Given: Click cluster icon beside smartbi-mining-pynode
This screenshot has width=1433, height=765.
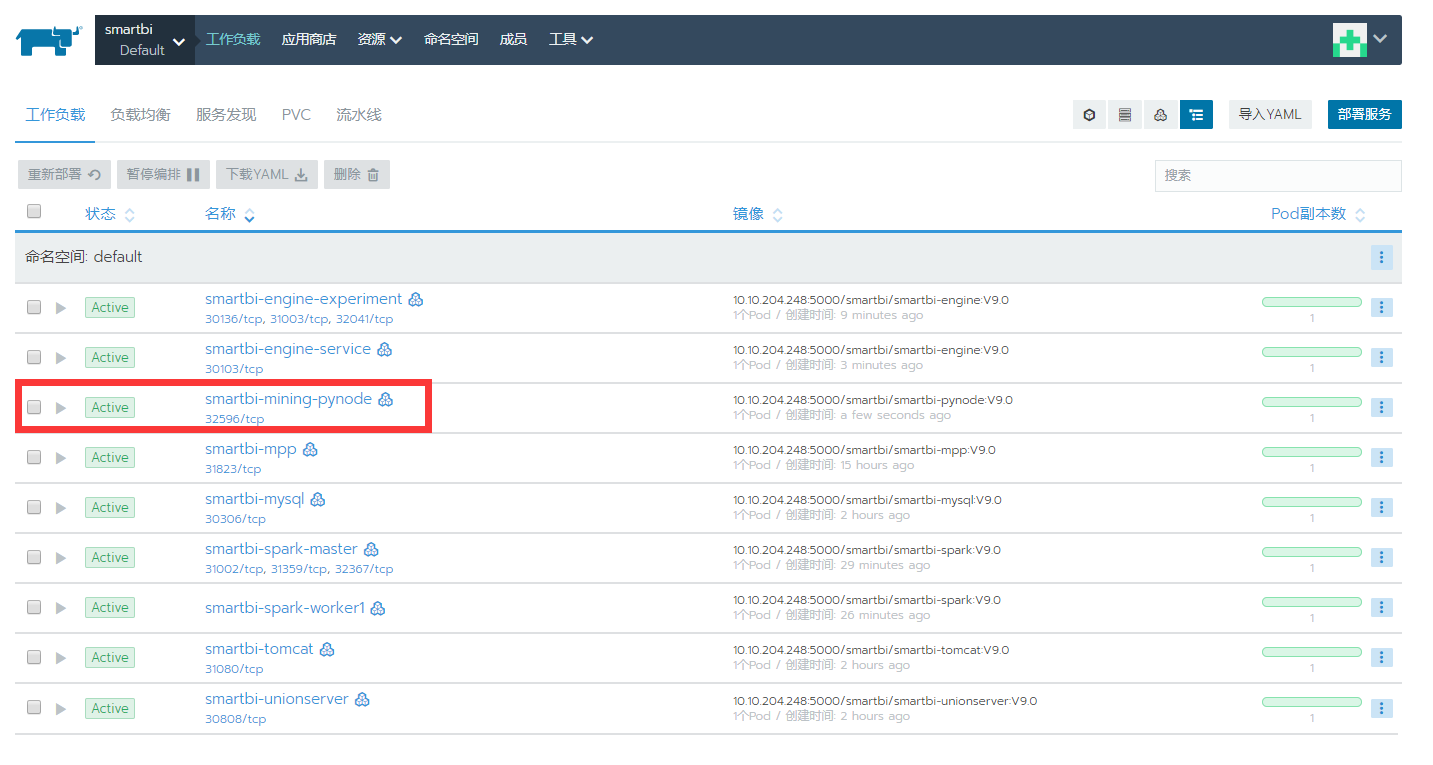Looking at the screenshot, I should click(x=385, y=399).
